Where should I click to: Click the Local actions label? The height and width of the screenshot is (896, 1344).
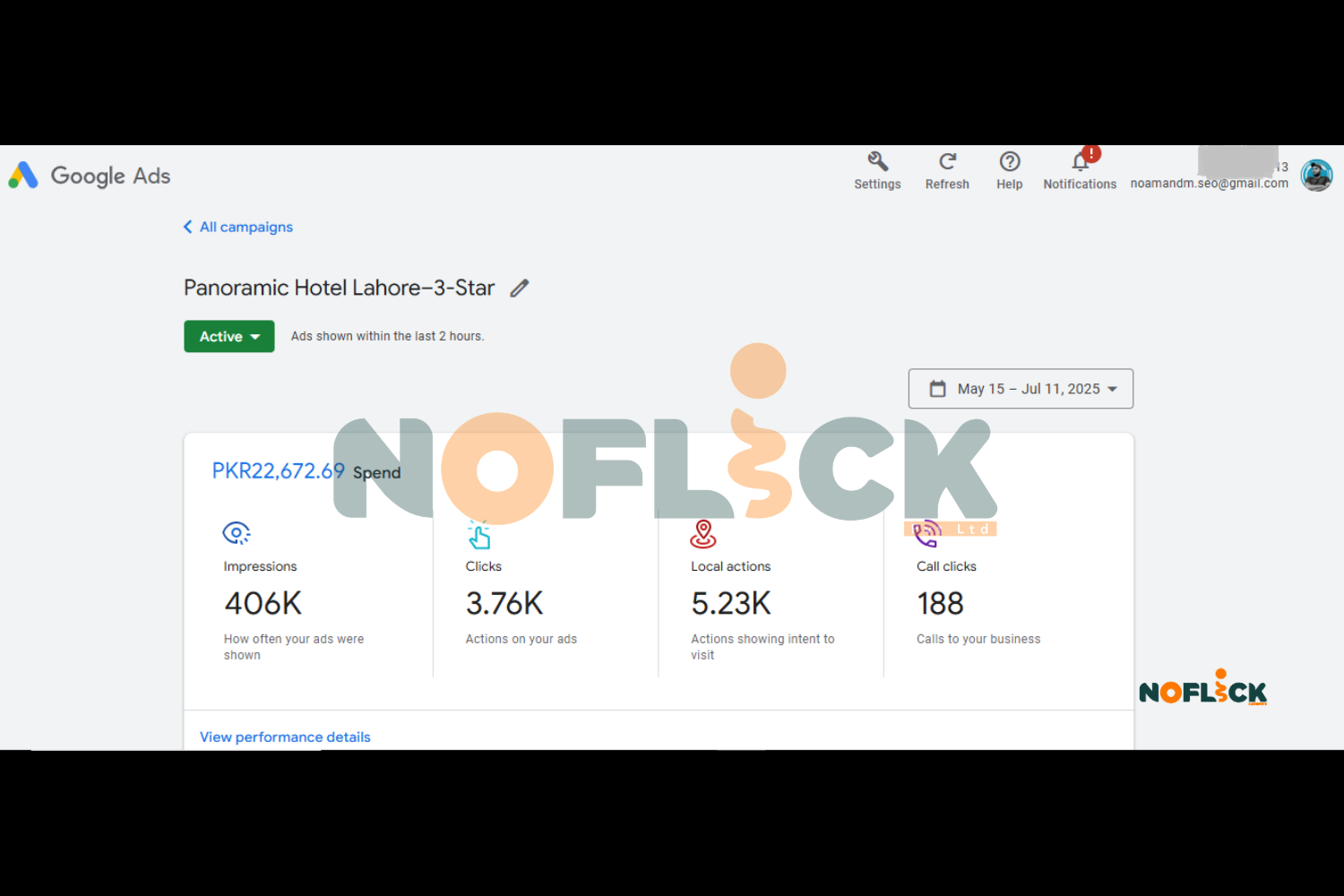coord(730,566)
